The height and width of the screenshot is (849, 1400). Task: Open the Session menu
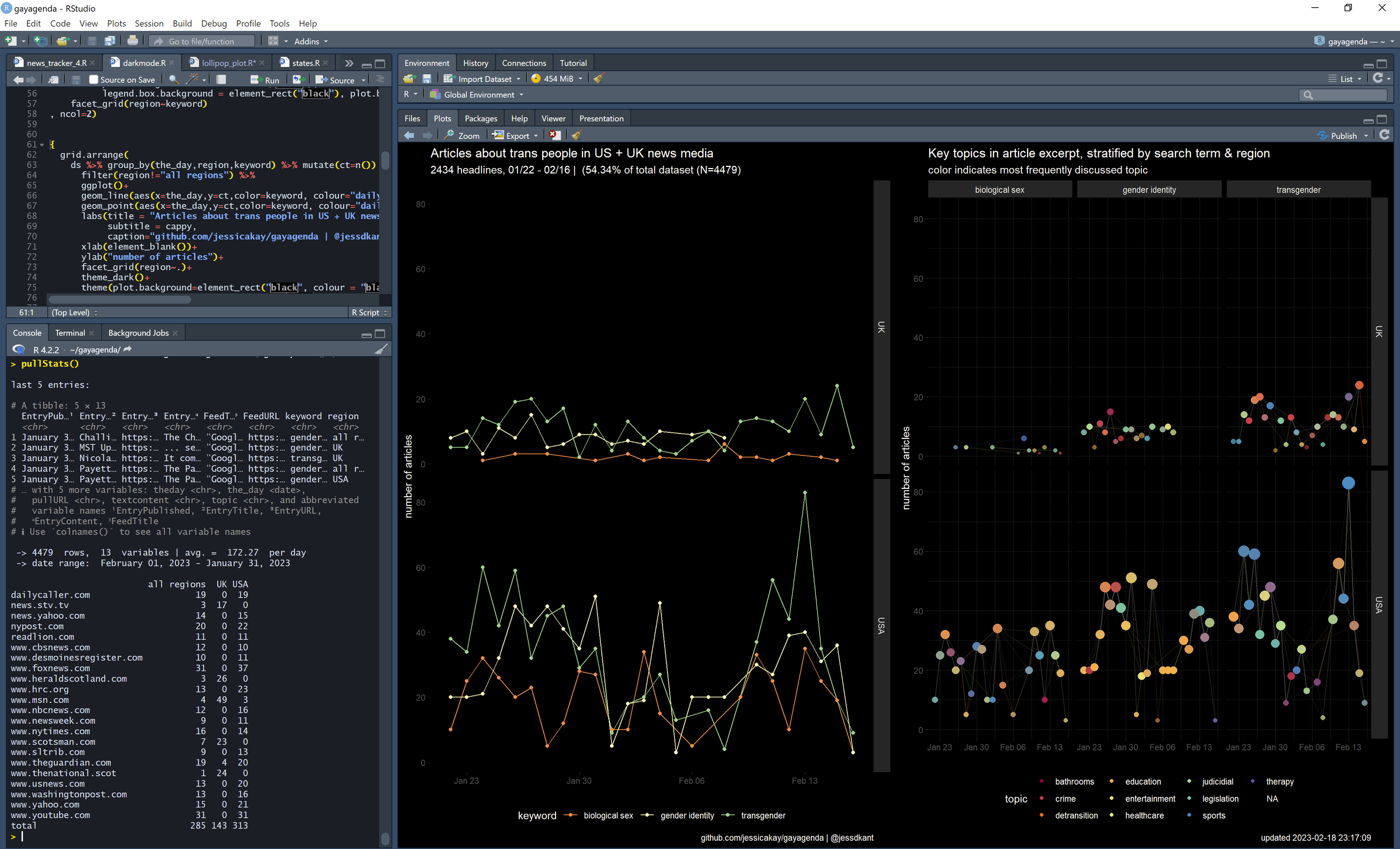[149, 24]
